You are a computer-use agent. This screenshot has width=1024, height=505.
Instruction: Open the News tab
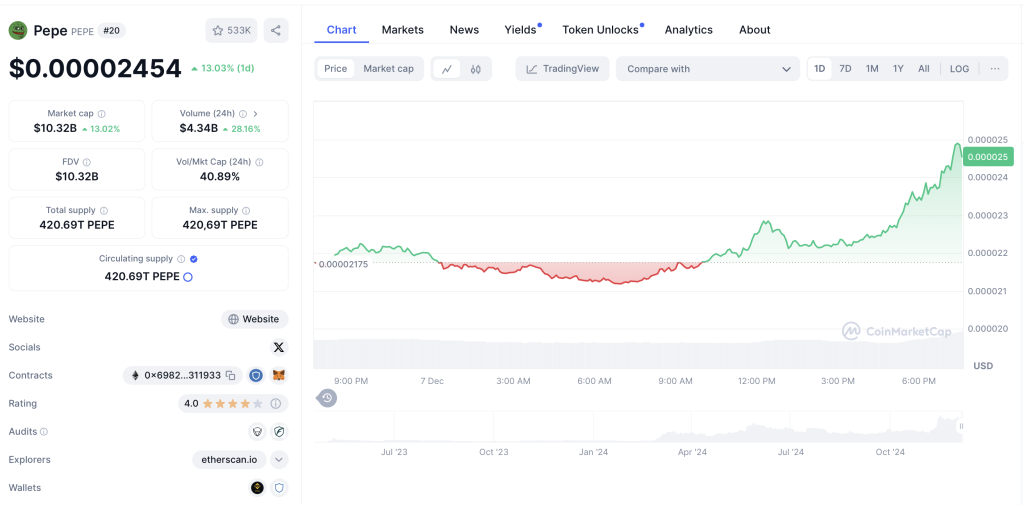click(x=464, y=30)
